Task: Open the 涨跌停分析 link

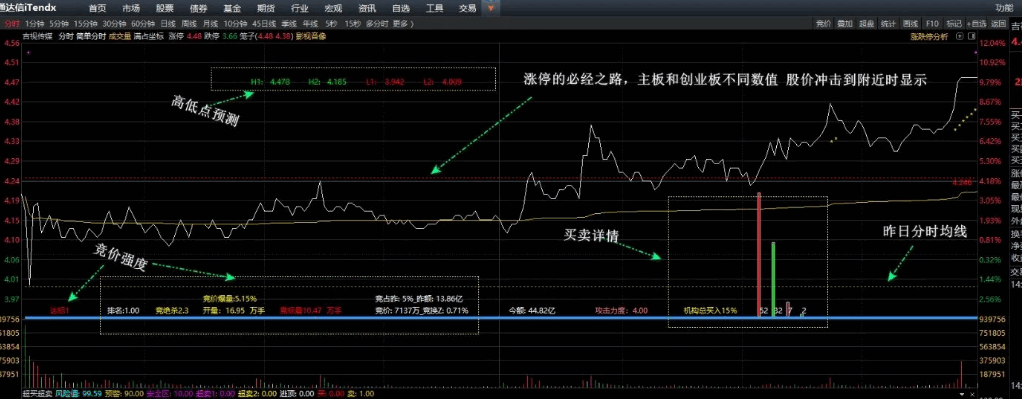Action: click(929, 37)
